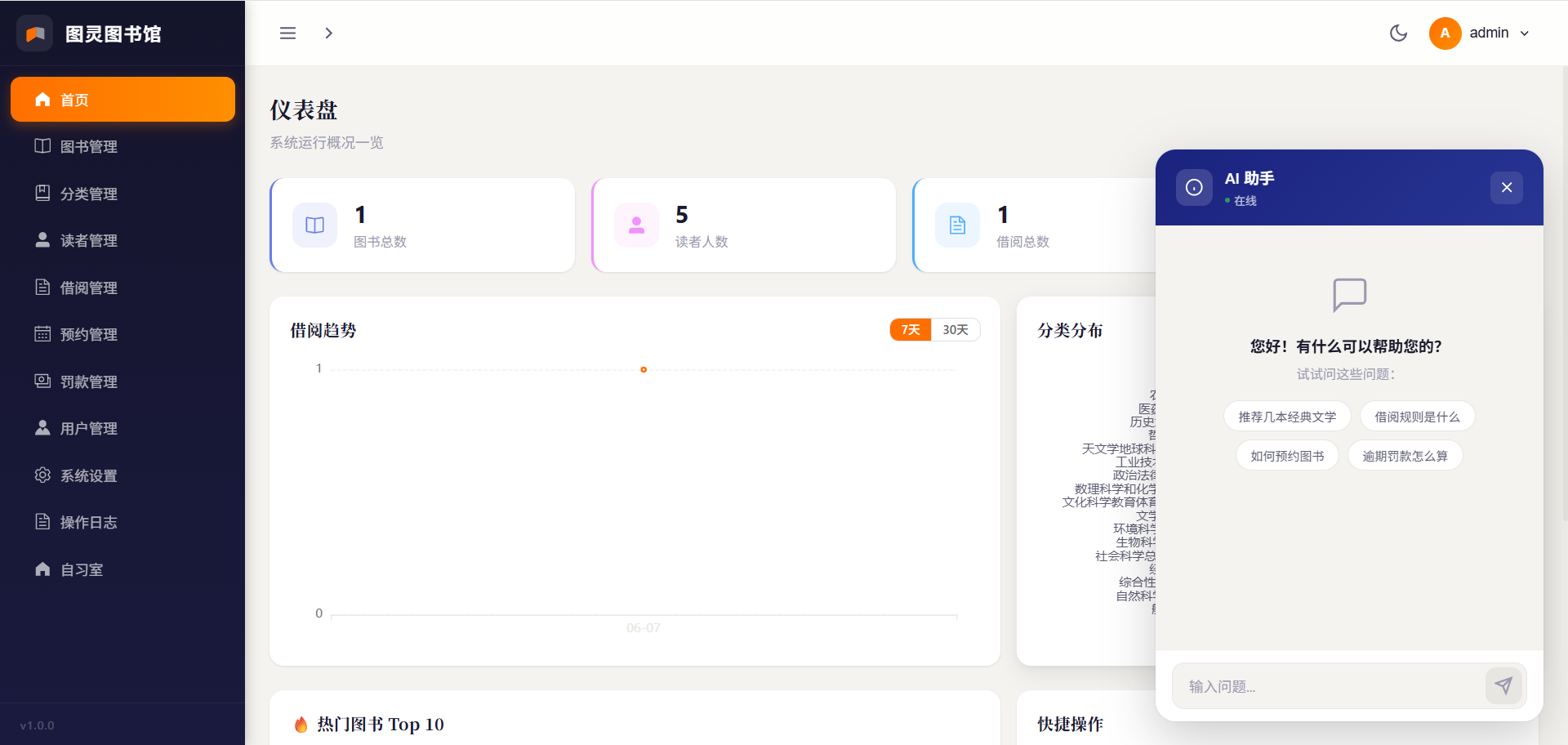The height and width of the screenshot is (745, 1568).
Task: Click the 读者人数 label
Action: [x=702, y=242]
